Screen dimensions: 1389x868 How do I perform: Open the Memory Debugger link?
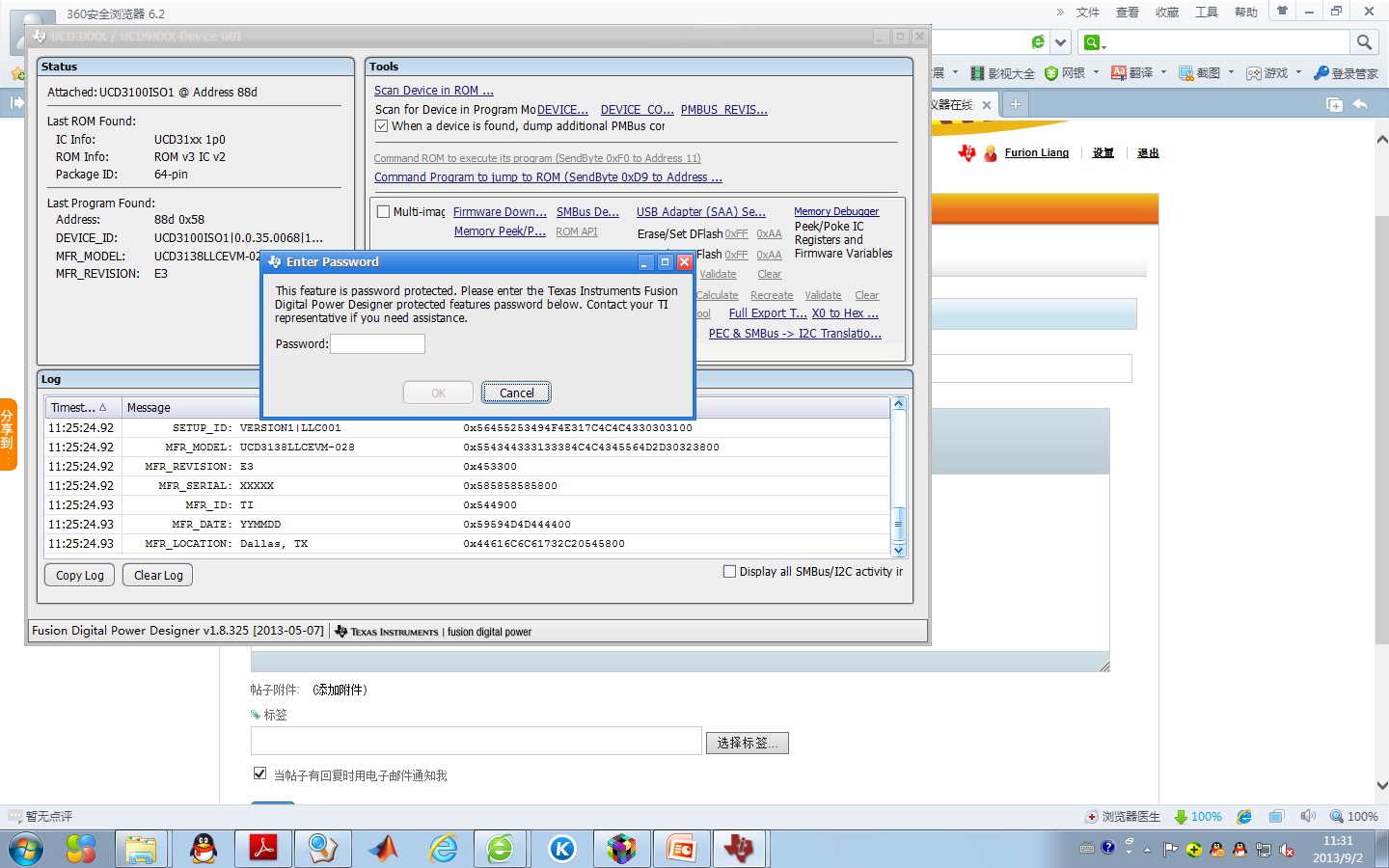(836, 211)
